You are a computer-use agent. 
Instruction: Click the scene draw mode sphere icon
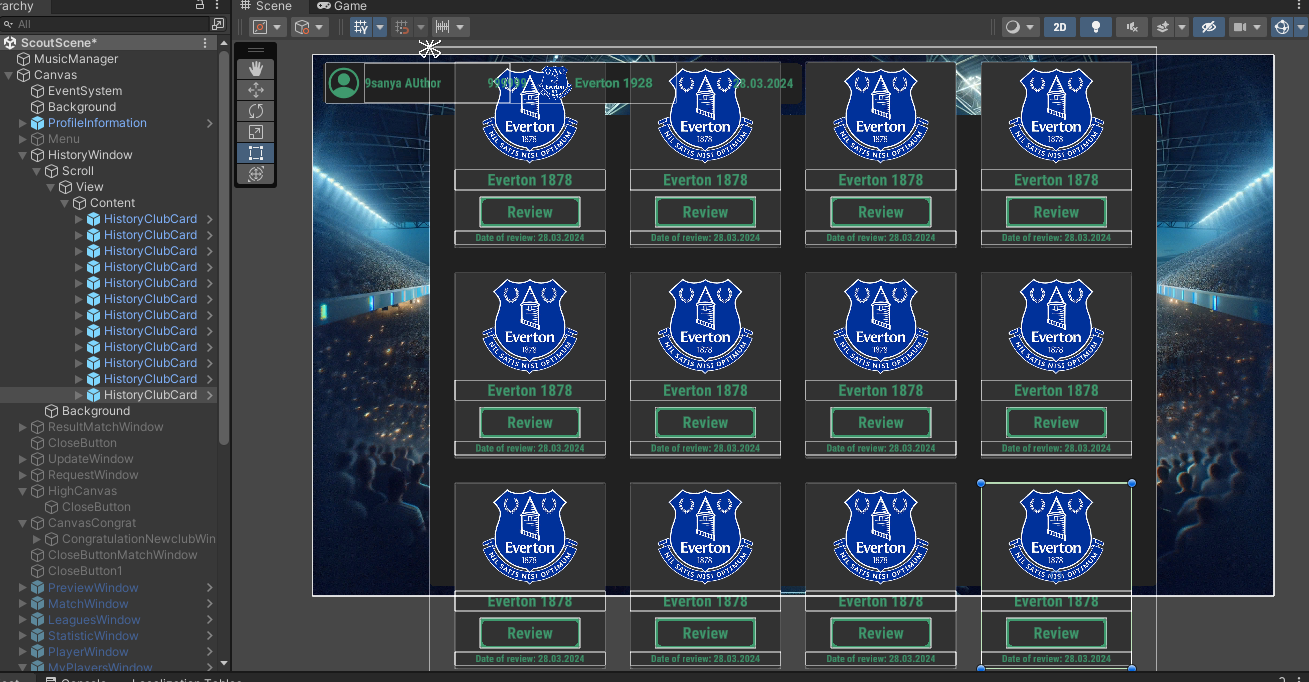pos(1013,27)
